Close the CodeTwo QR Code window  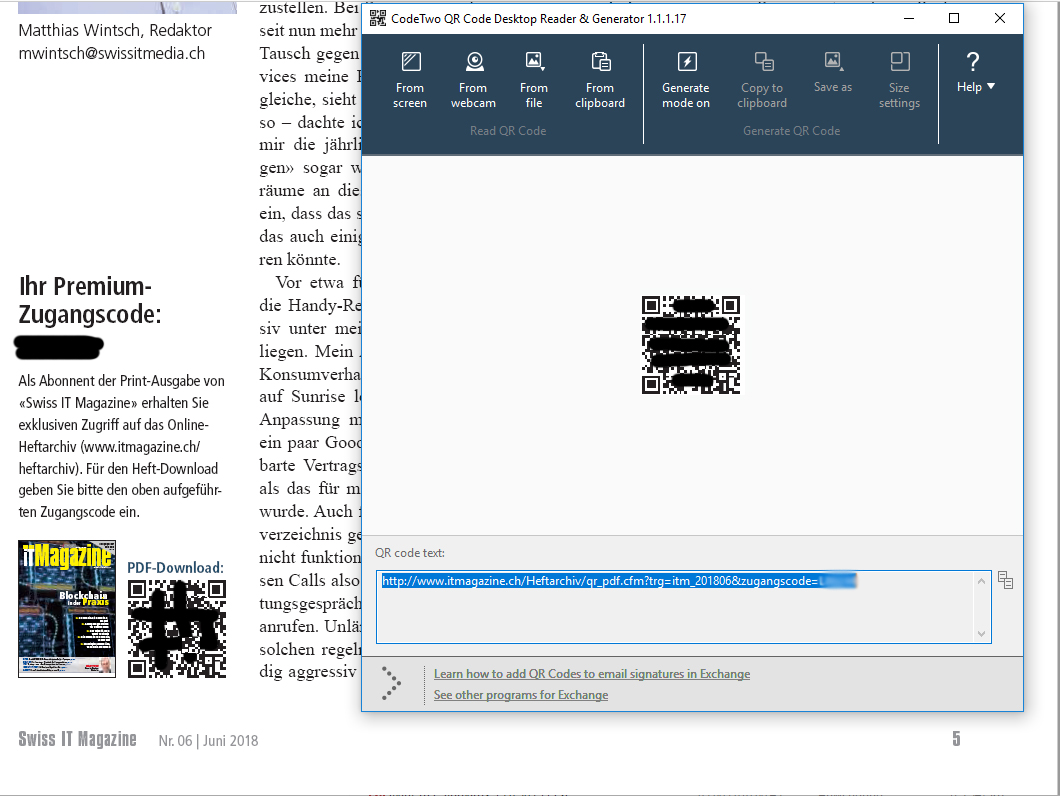[1000, 18]
